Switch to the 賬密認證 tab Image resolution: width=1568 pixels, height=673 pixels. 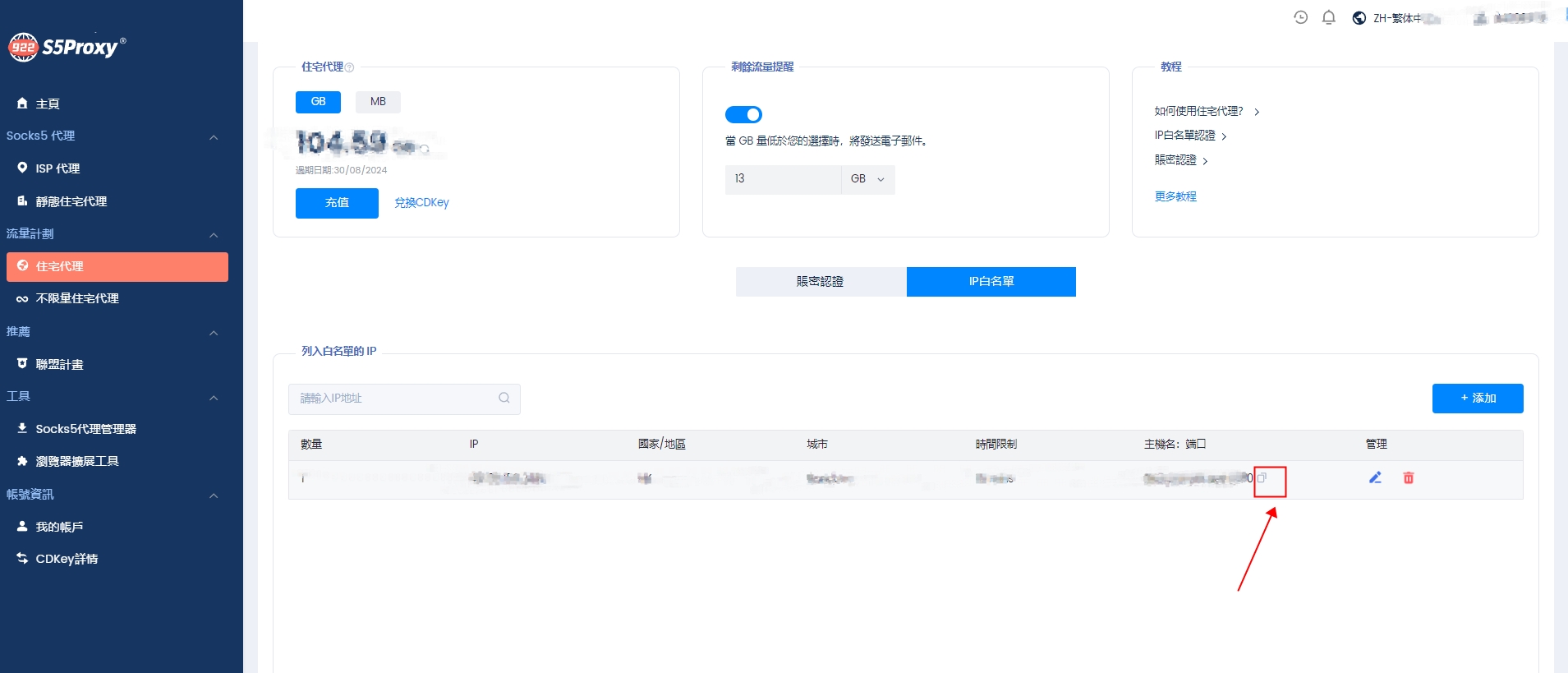coord(821,282)
